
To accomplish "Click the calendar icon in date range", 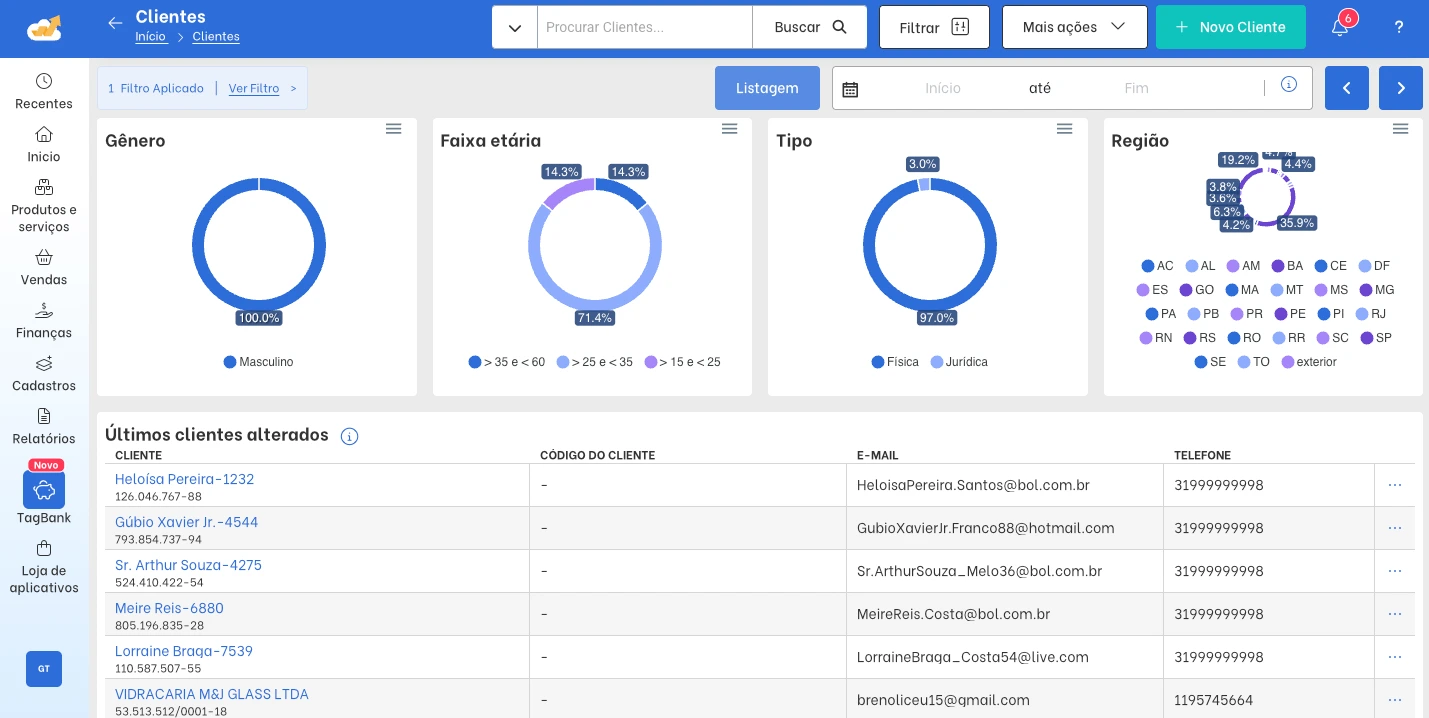I will [850, 89].
